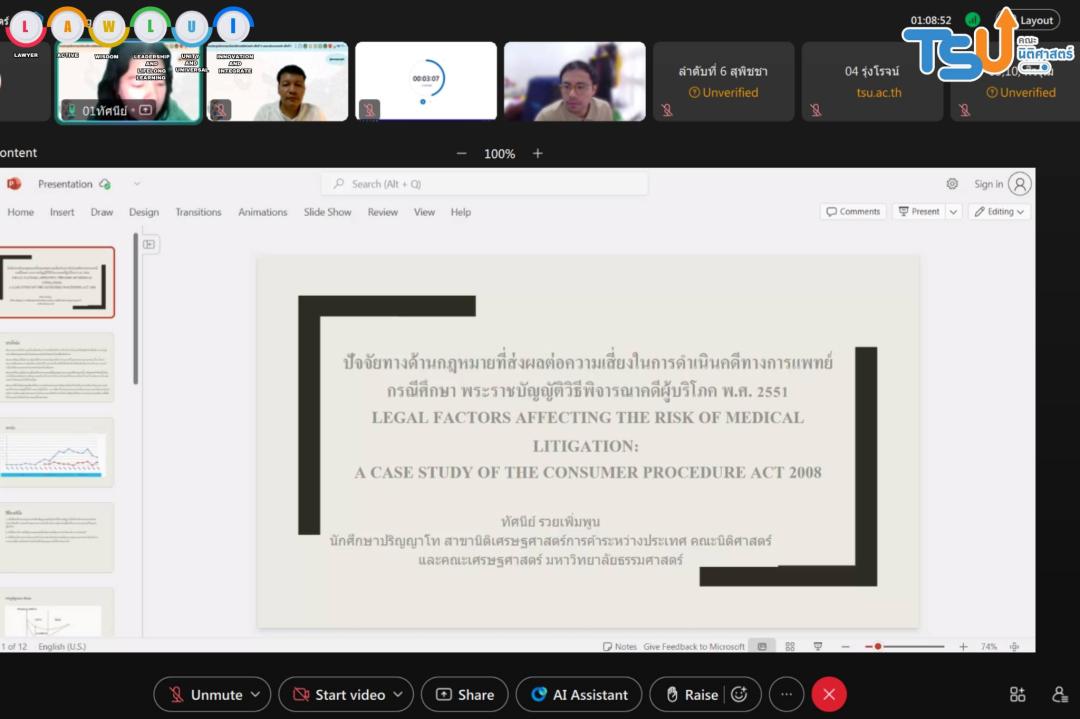
Task: Click the Share content button
Action: point(465,695)
